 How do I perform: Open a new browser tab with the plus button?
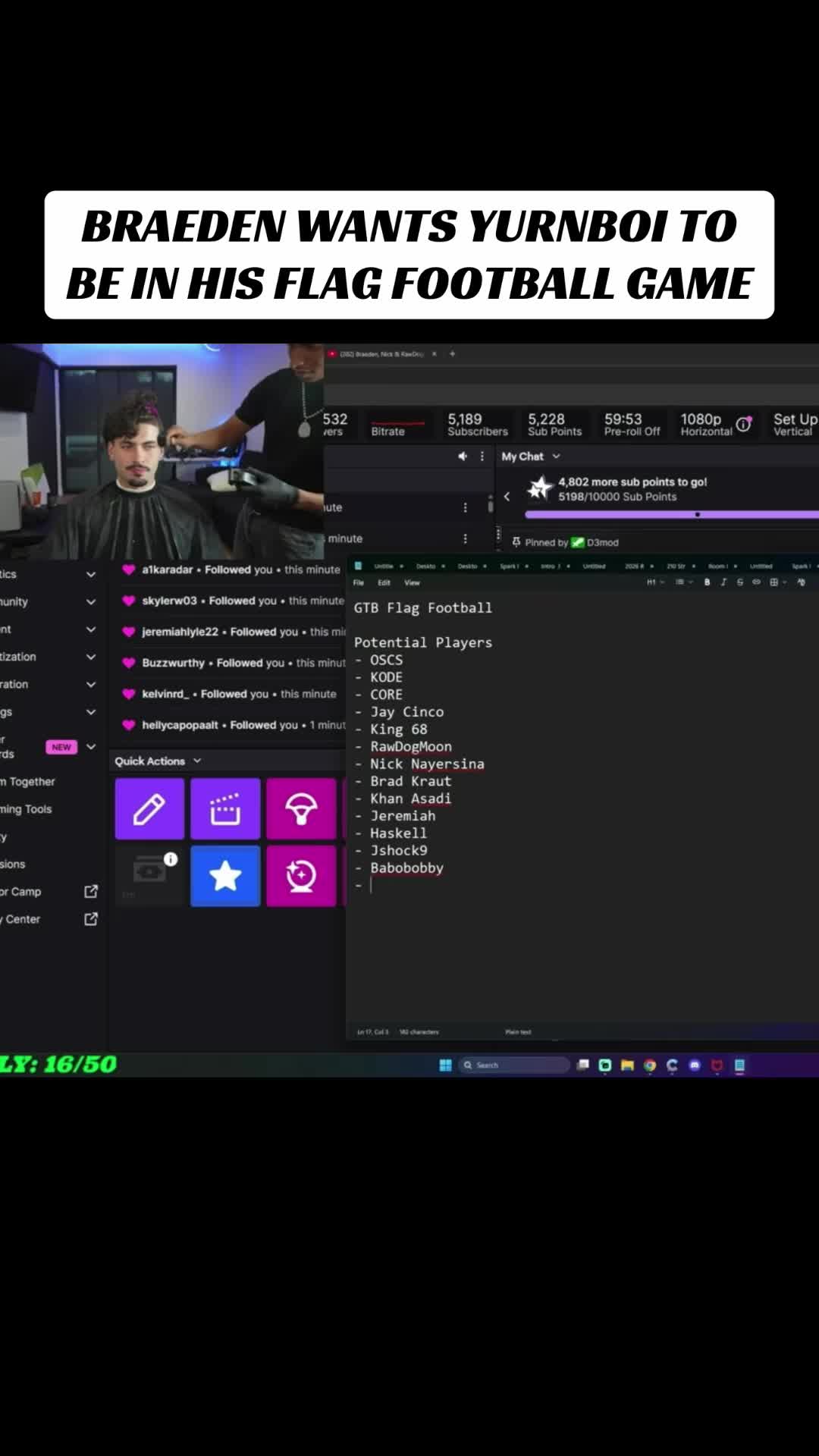[453, 353]
